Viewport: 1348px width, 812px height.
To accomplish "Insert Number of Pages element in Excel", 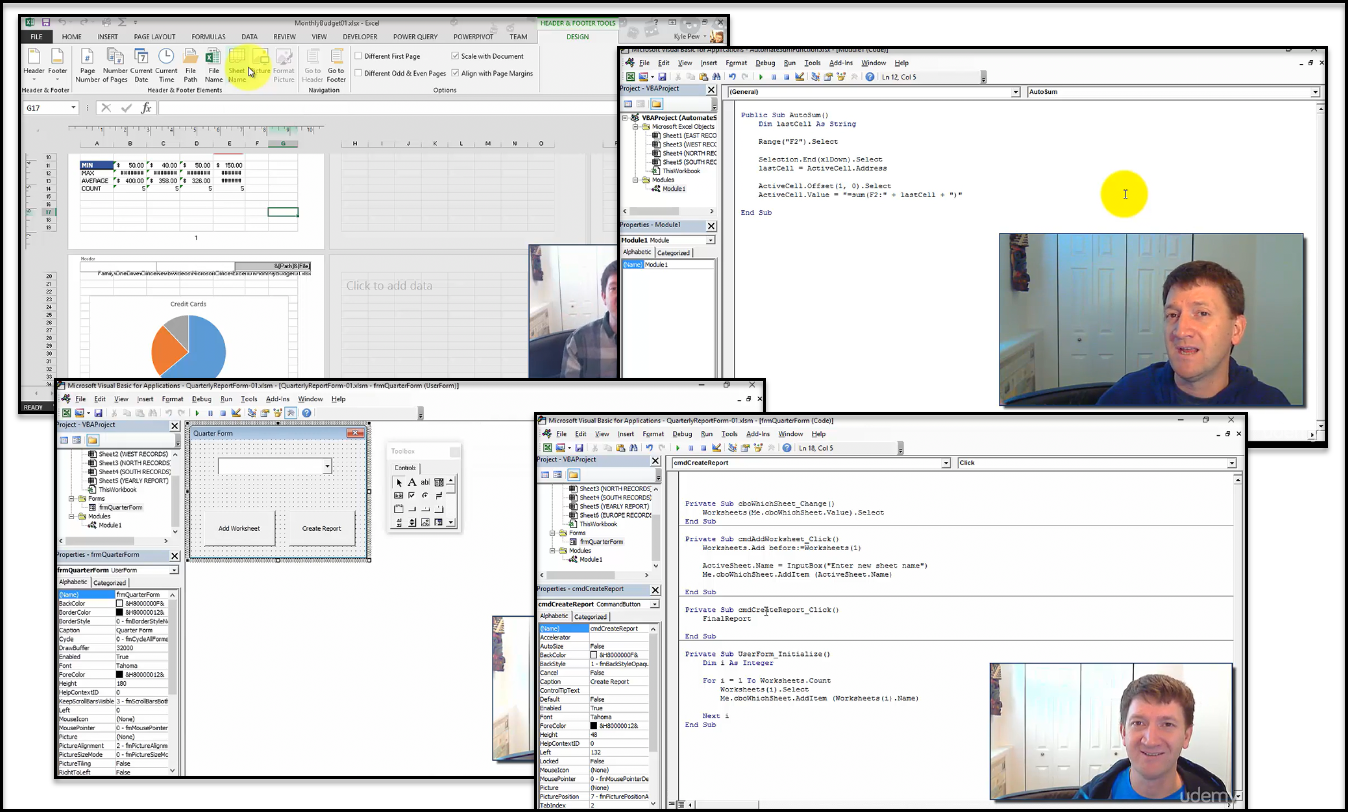I will pyautogui.click(x=116, y=64).
